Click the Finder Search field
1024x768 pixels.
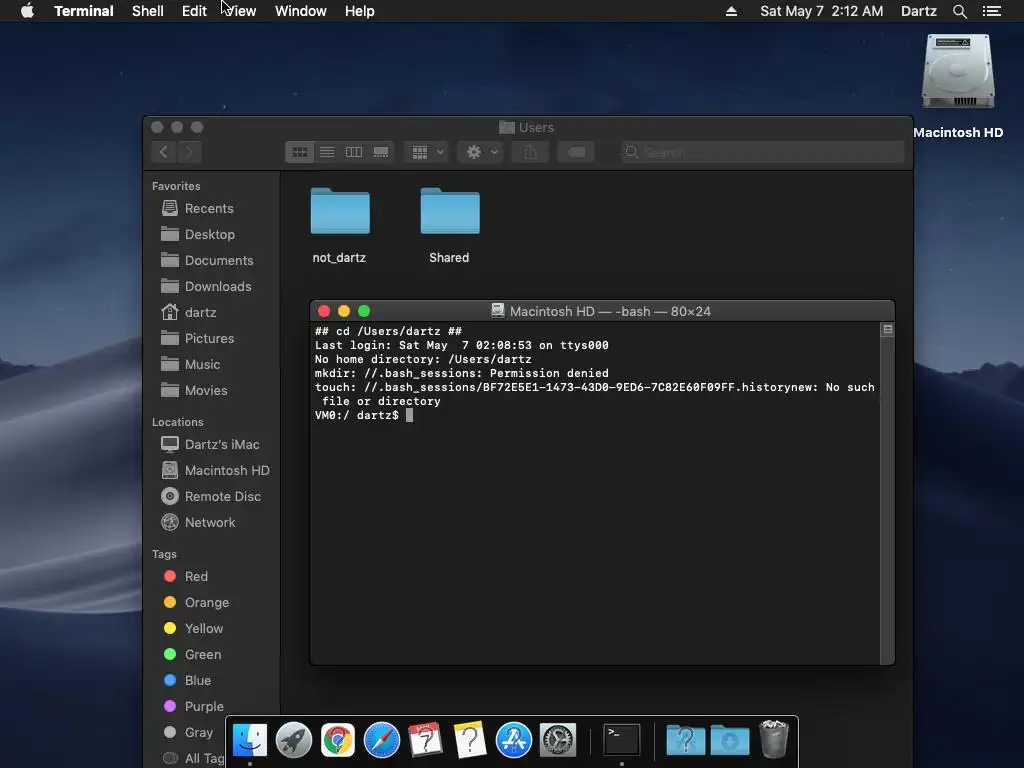point(763,152)
